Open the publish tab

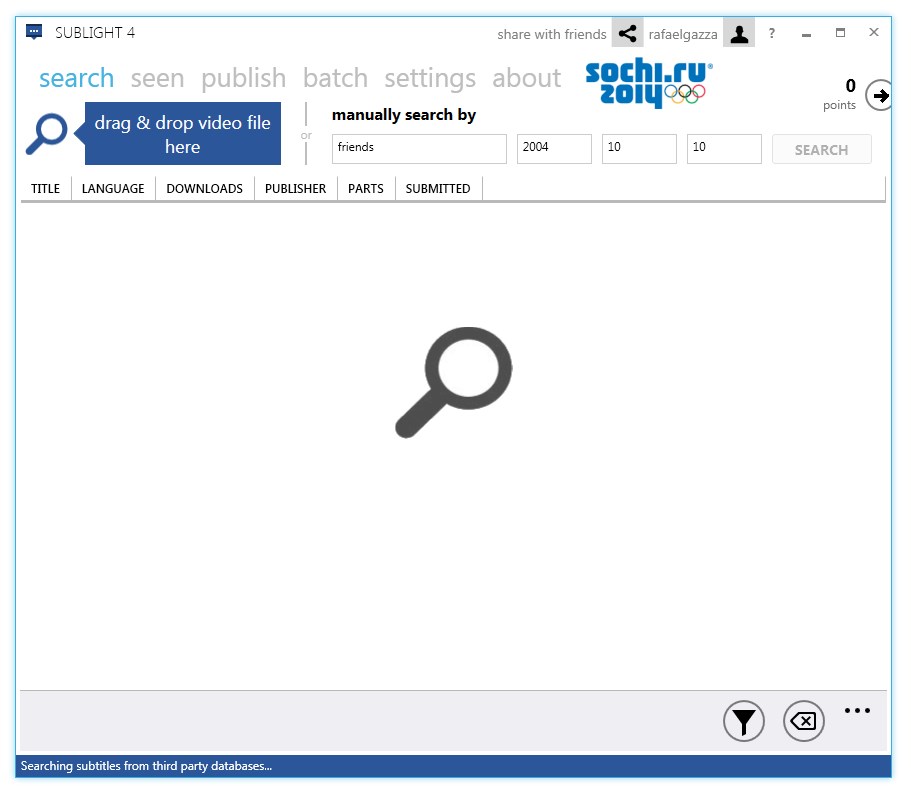[243, 78]
